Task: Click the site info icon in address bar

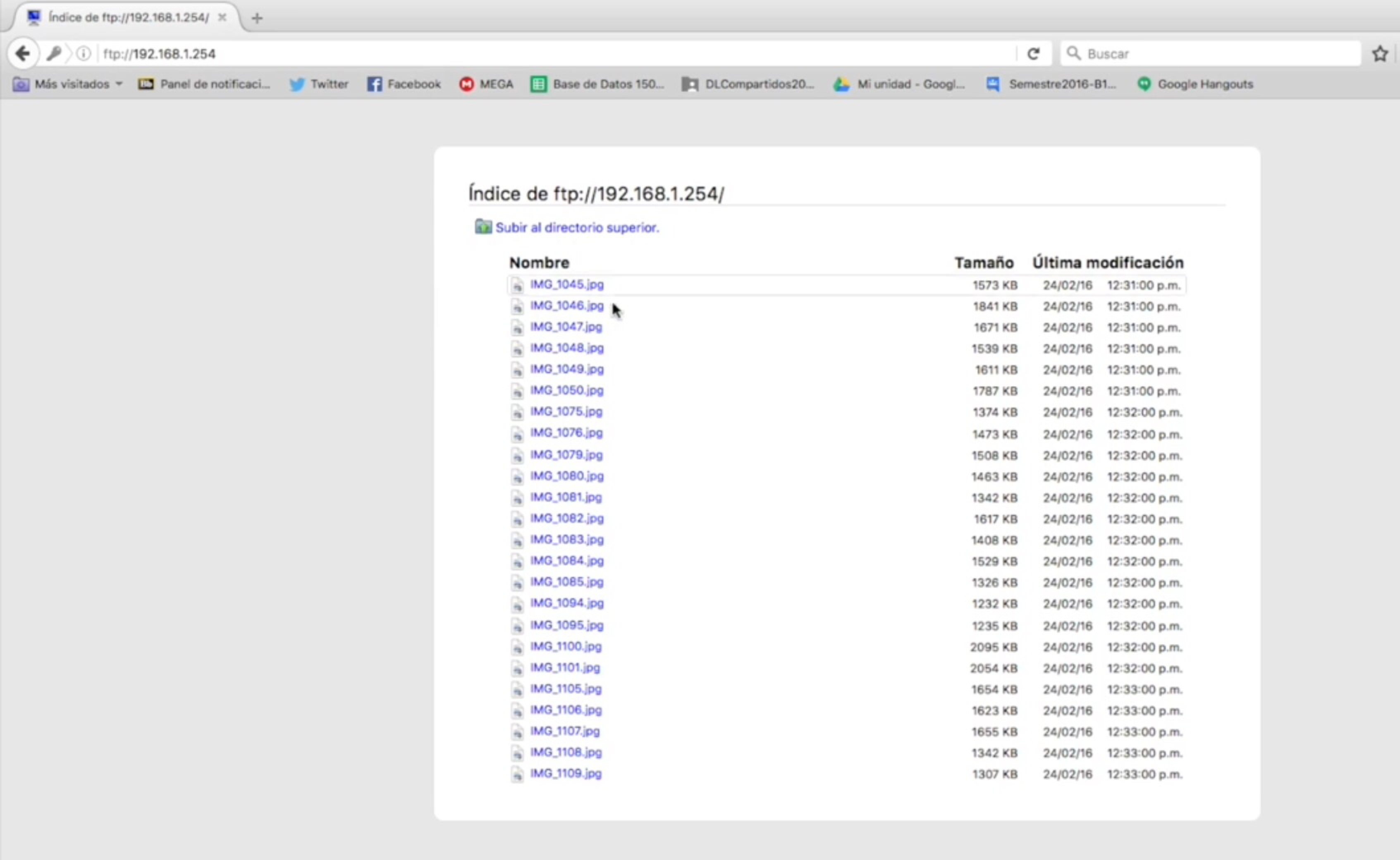Action: 84,53
